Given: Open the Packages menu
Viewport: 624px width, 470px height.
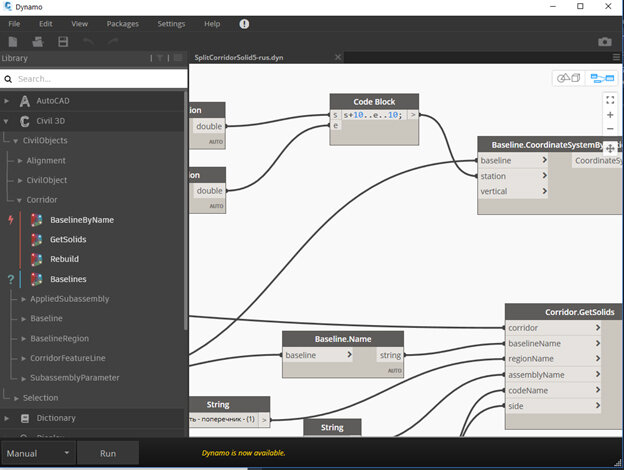Looking at the screenshot, I should coord(123,24).
